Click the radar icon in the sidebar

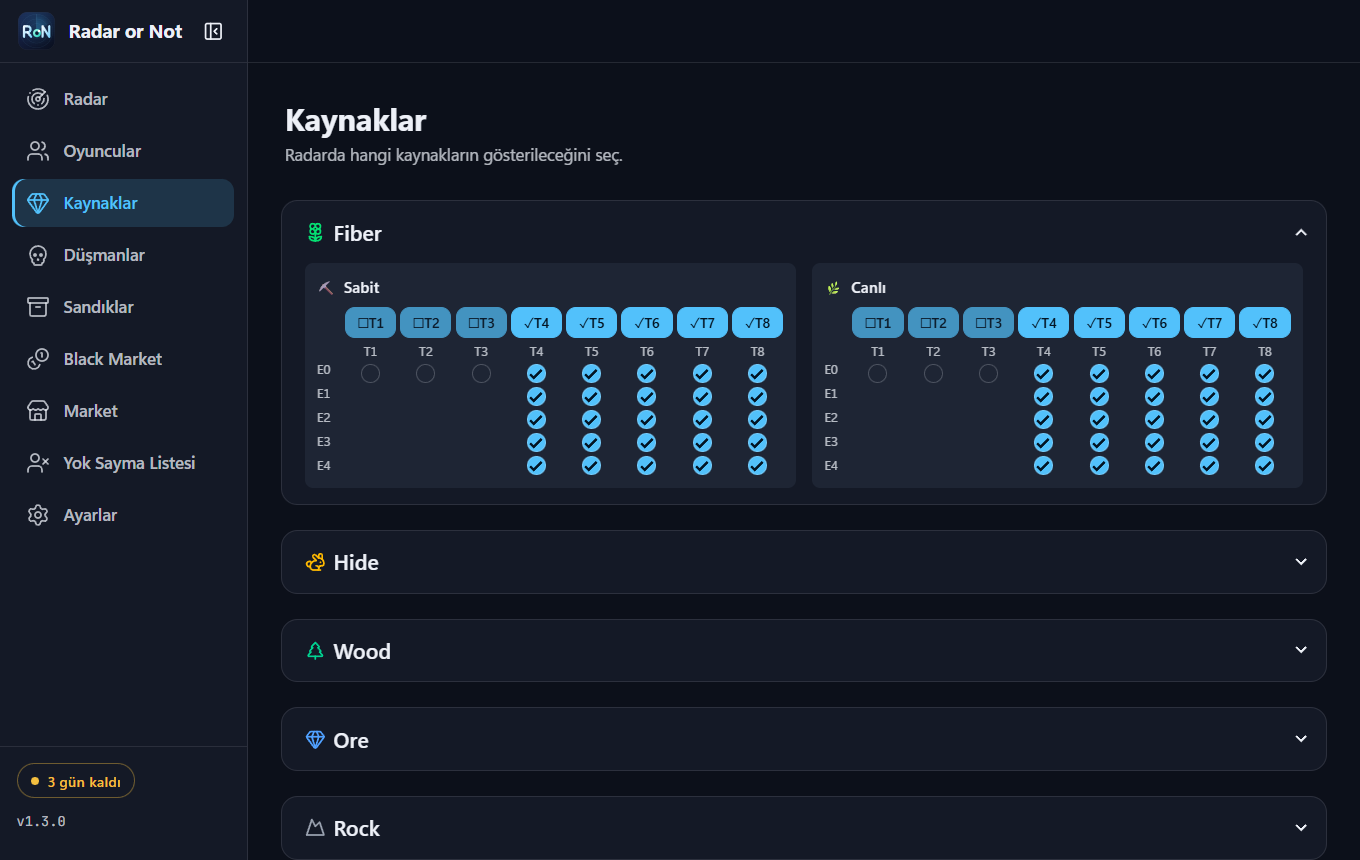point(38,99)
